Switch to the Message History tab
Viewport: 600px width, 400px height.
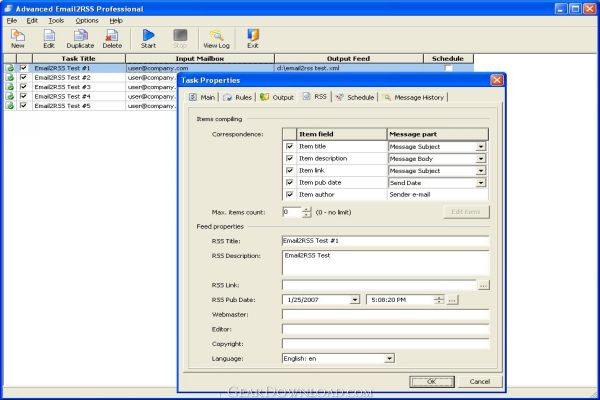tap(414, 97)
